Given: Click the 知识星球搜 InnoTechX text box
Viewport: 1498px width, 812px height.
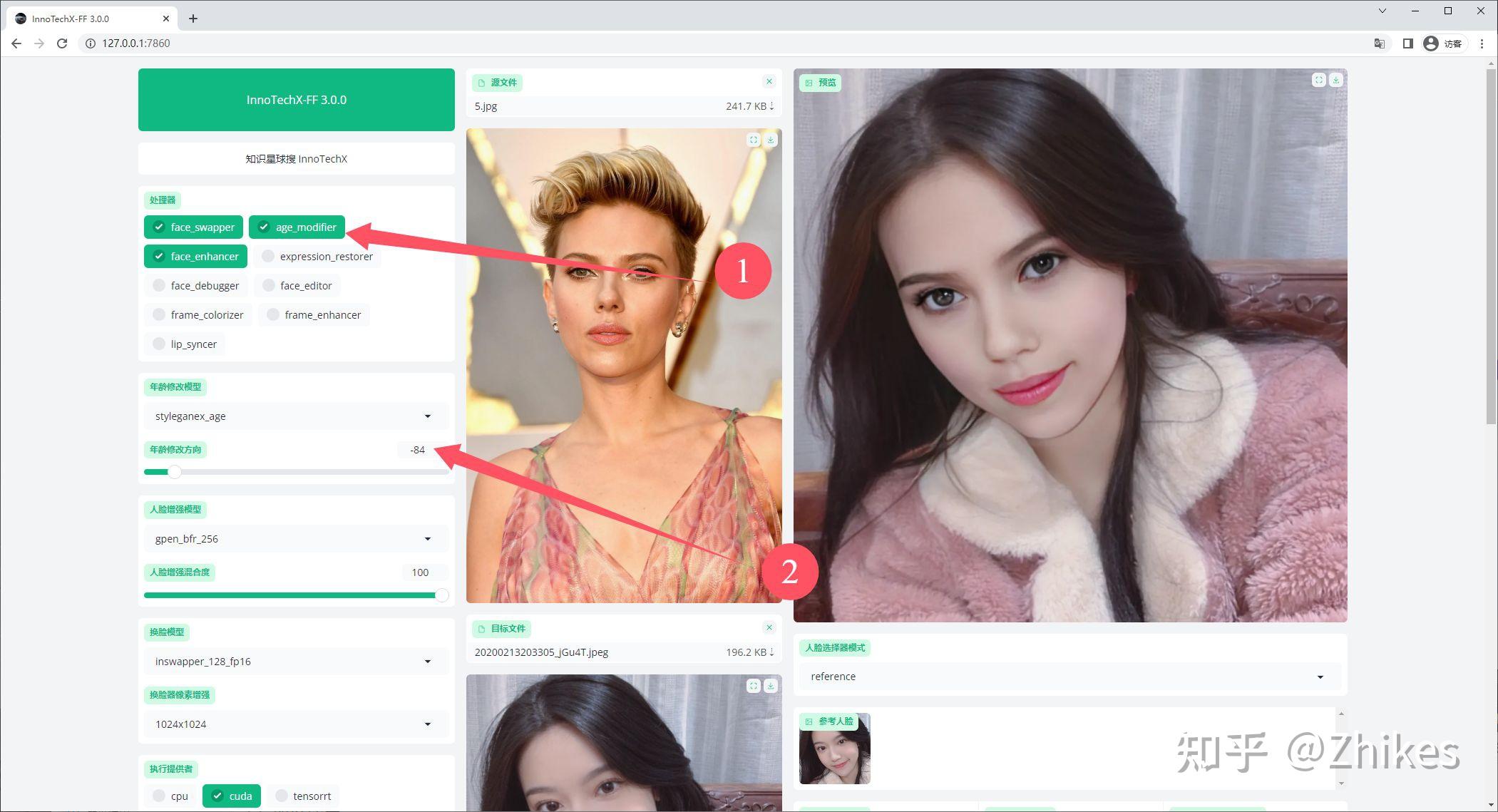Looking at the screenshot, I should 296,158.
